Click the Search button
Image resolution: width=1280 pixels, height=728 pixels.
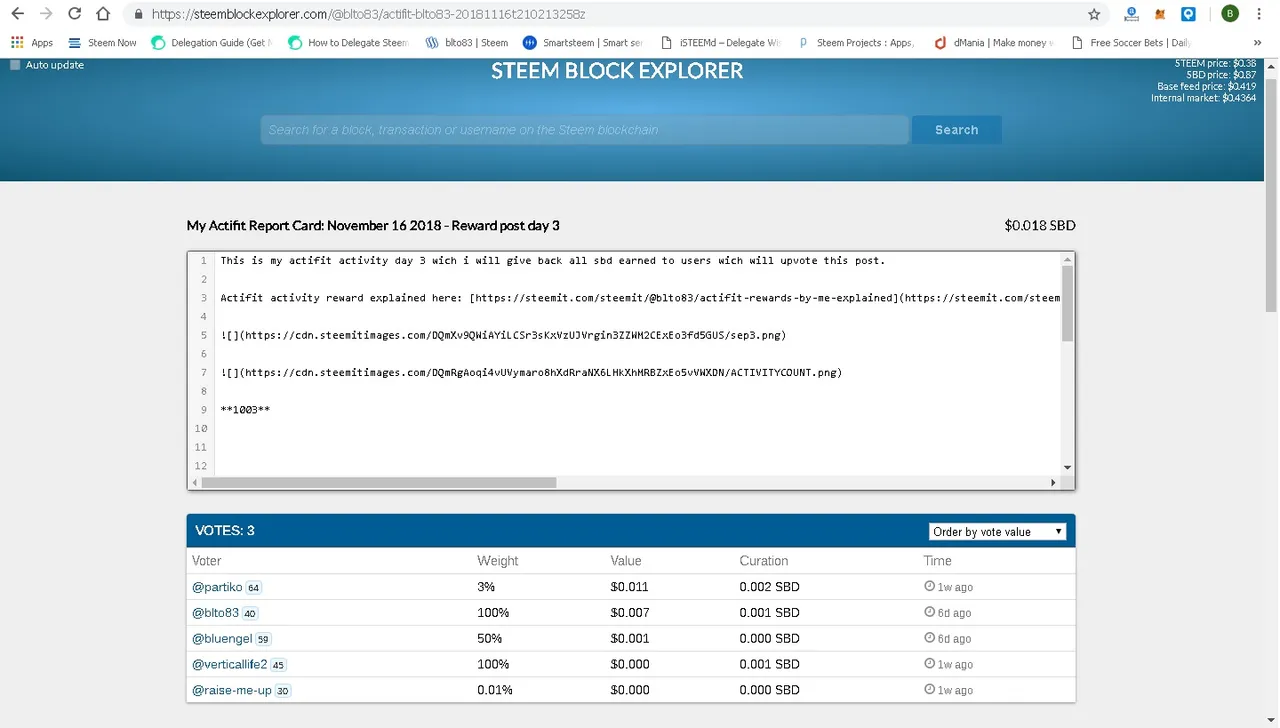[x=956, y=130]
